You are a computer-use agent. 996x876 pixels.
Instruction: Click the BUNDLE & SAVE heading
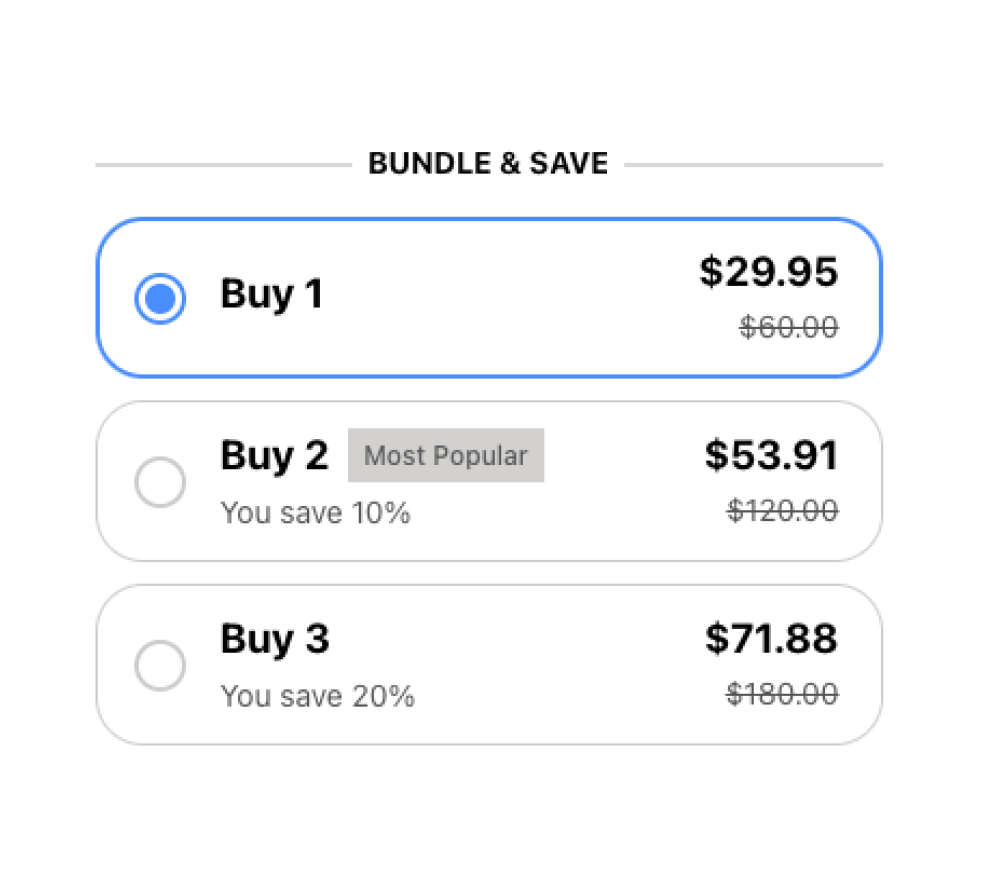(488, 164)
